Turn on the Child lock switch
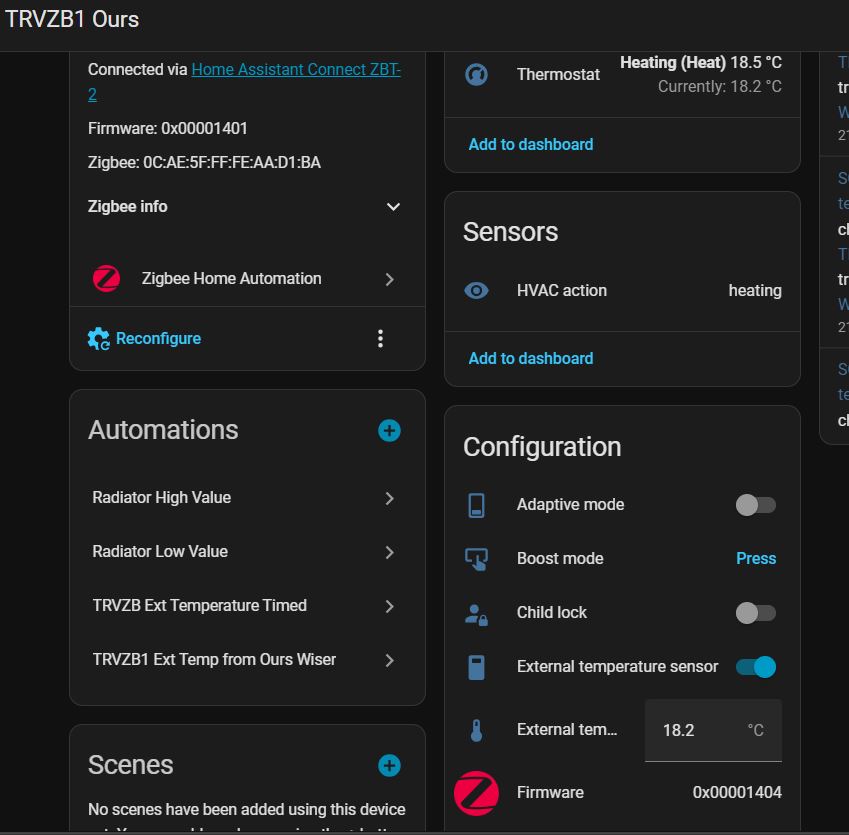 pyautogui.click(x=755, y=613)
